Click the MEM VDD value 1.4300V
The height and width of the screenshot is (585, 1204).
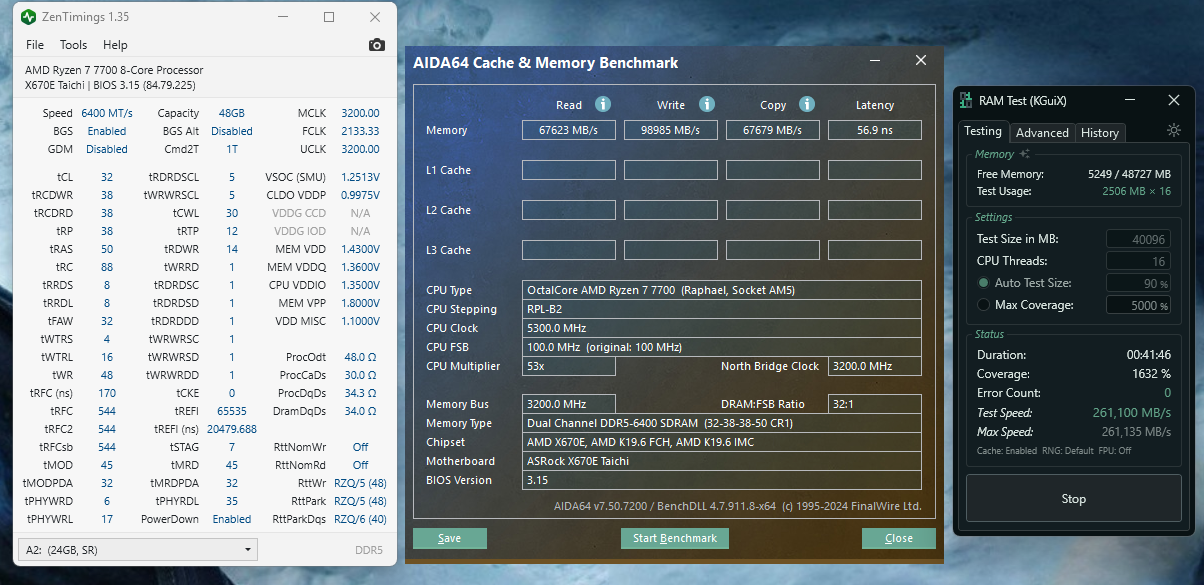coord(360,249)
